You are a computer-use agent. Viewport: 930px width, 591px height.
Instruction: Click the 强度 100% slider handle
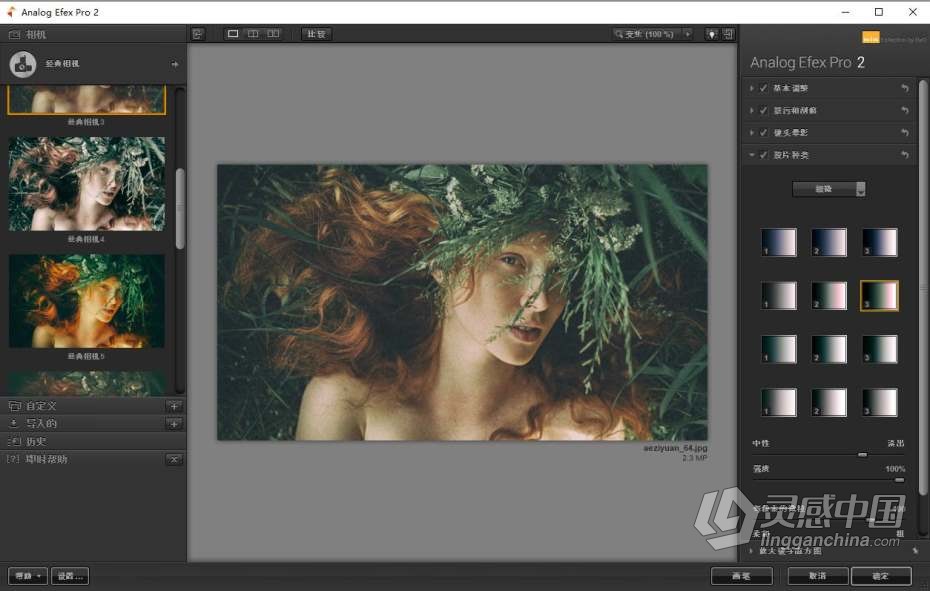pos(900,480)
